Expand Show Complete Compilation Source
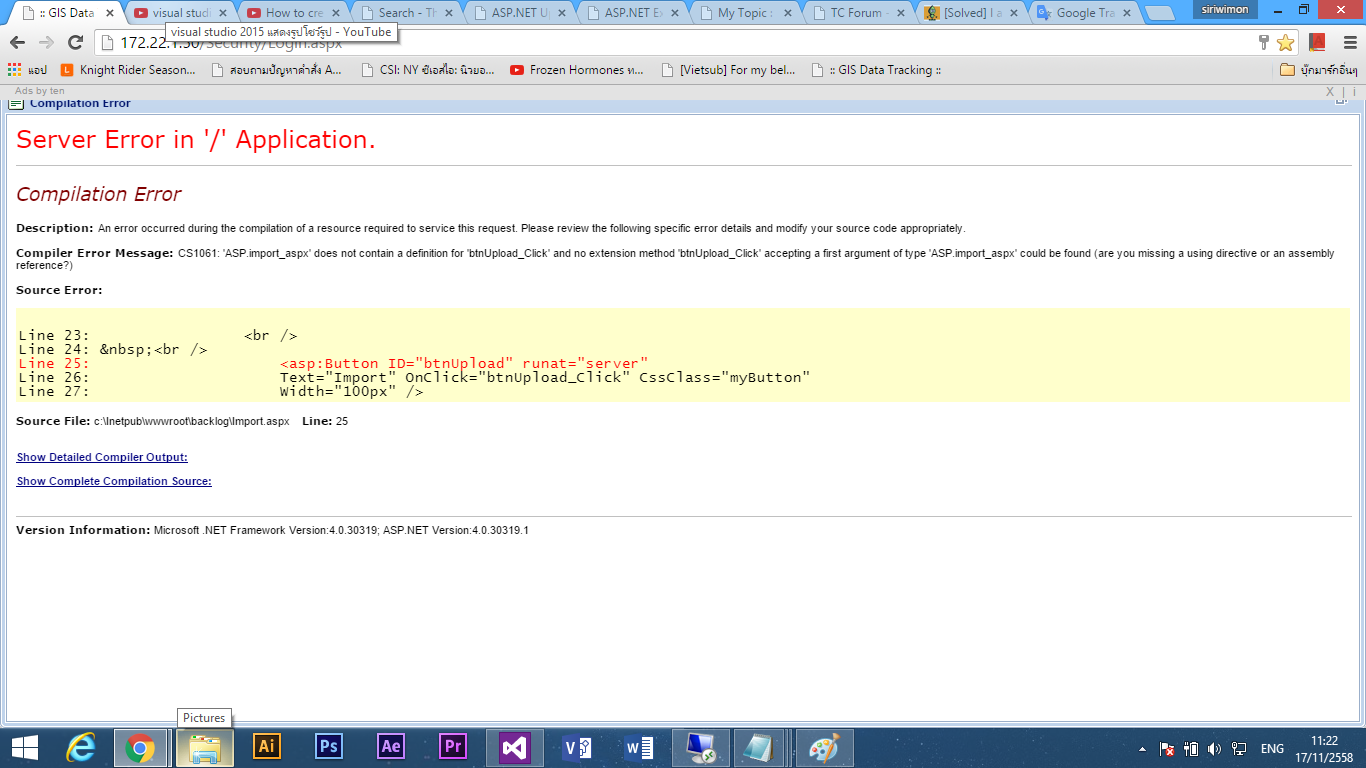1366x768 pixels. 114,481
